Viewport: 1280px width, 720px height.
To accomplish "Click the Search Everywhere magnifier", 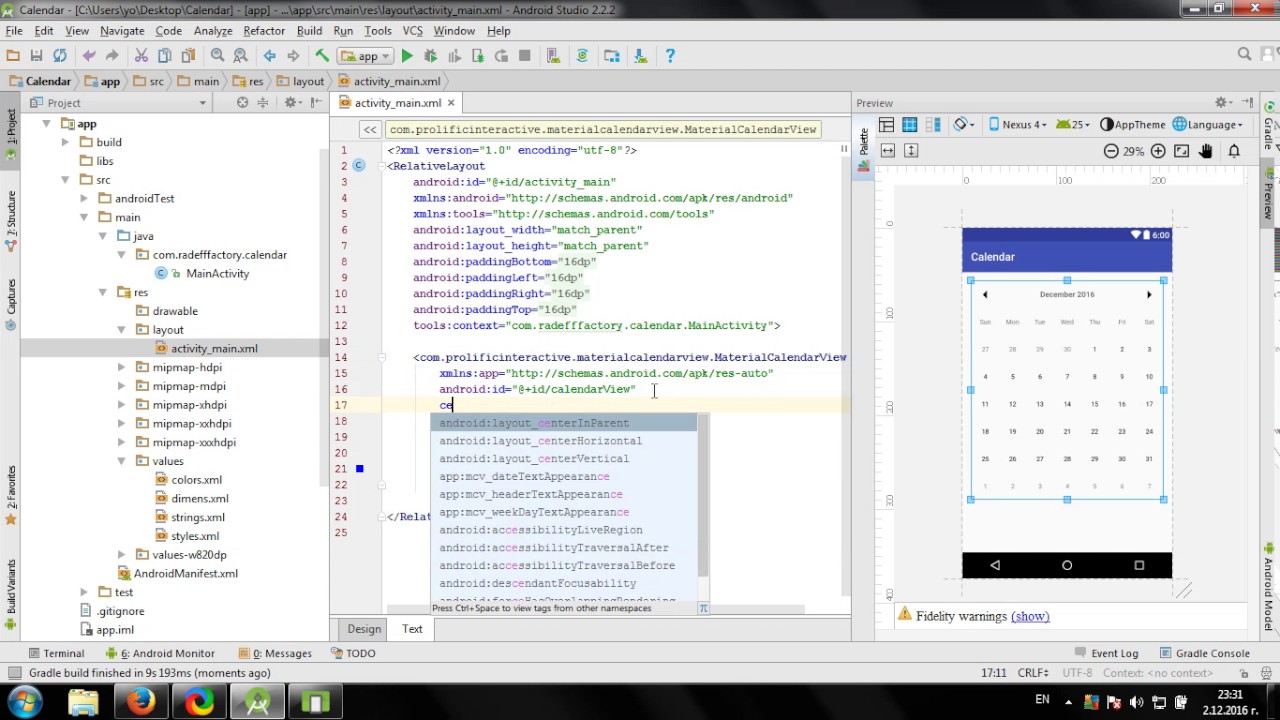I will tap(1244, 55).
